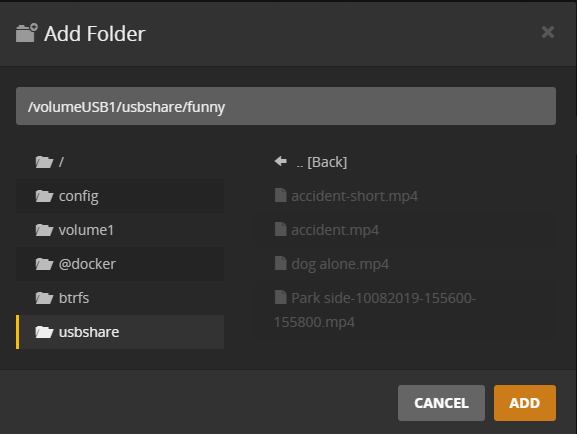
Task: Open the btrfs folder label
Action: (74, 298)
